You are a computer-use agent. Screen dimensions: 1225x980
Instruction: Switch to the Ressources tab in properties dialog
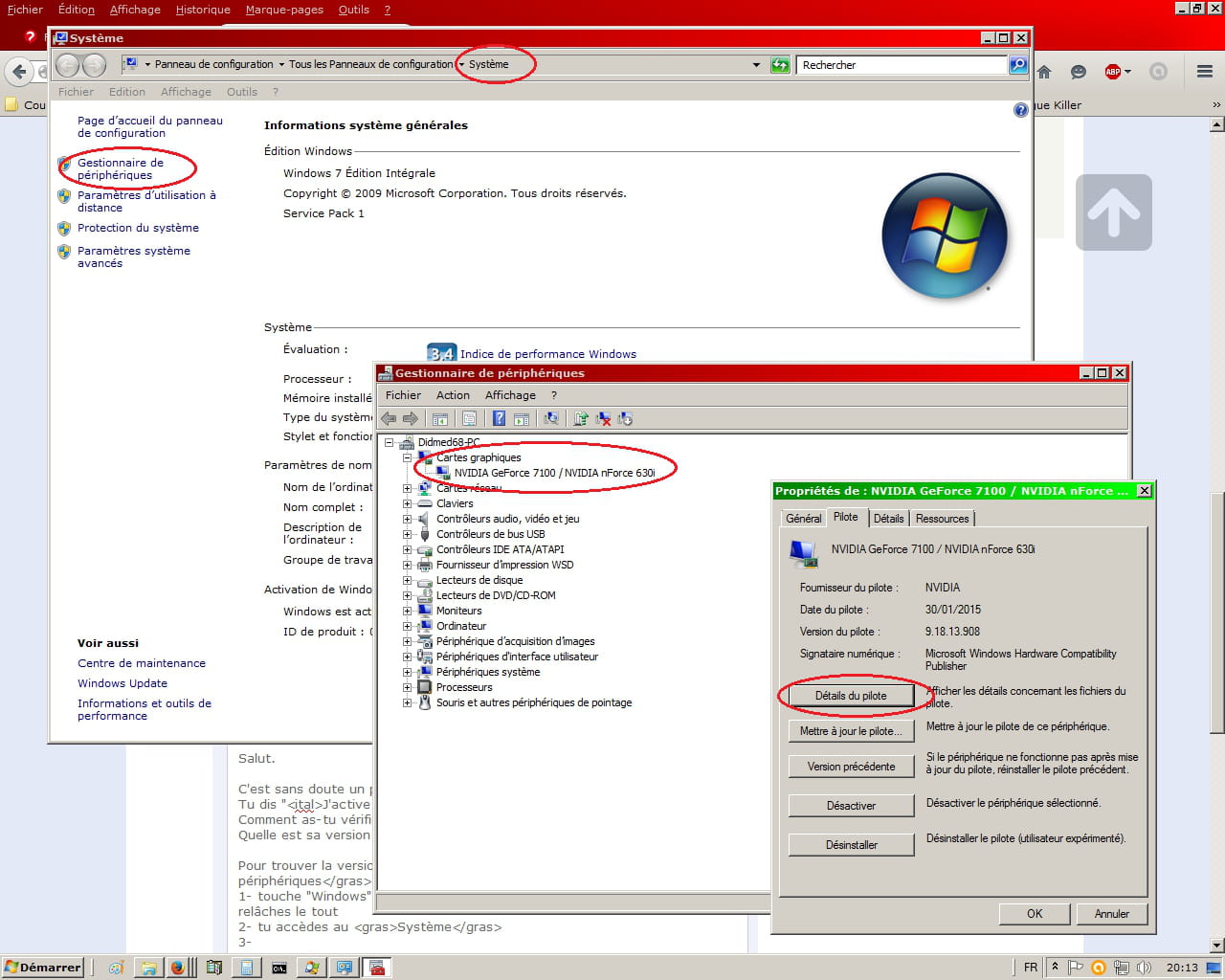click(943, 518)
